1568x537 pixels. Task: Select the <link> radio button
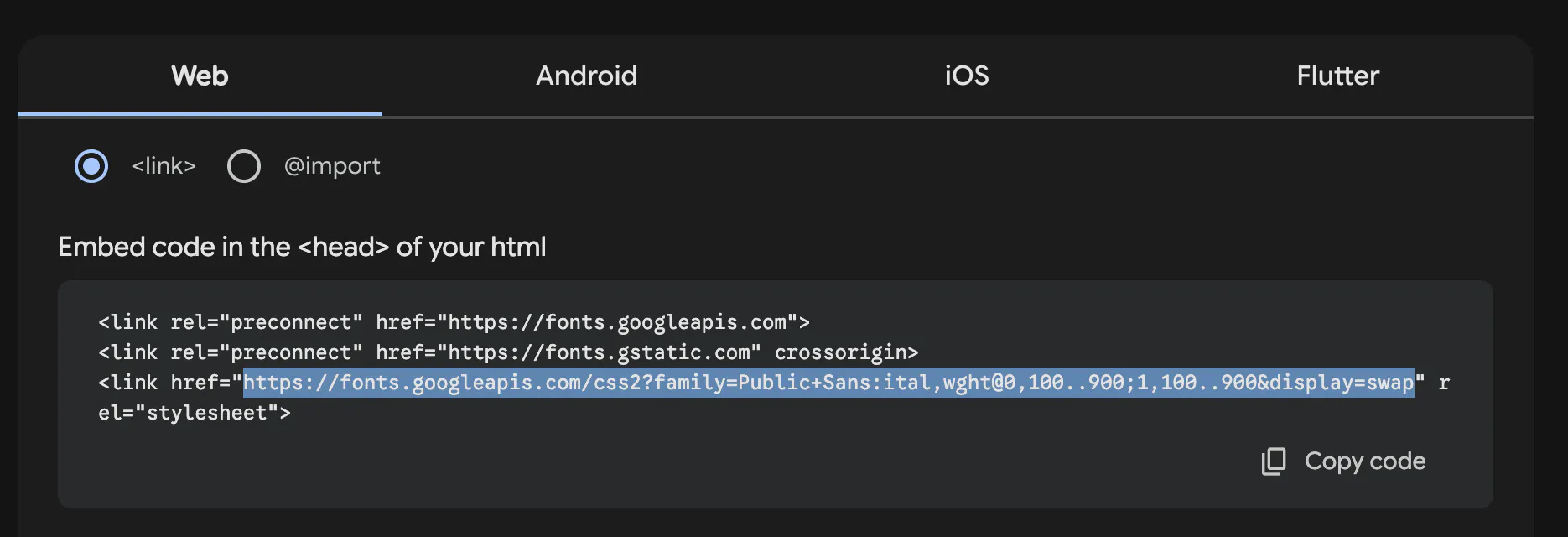pyautogui.click(x=91, y=166)
